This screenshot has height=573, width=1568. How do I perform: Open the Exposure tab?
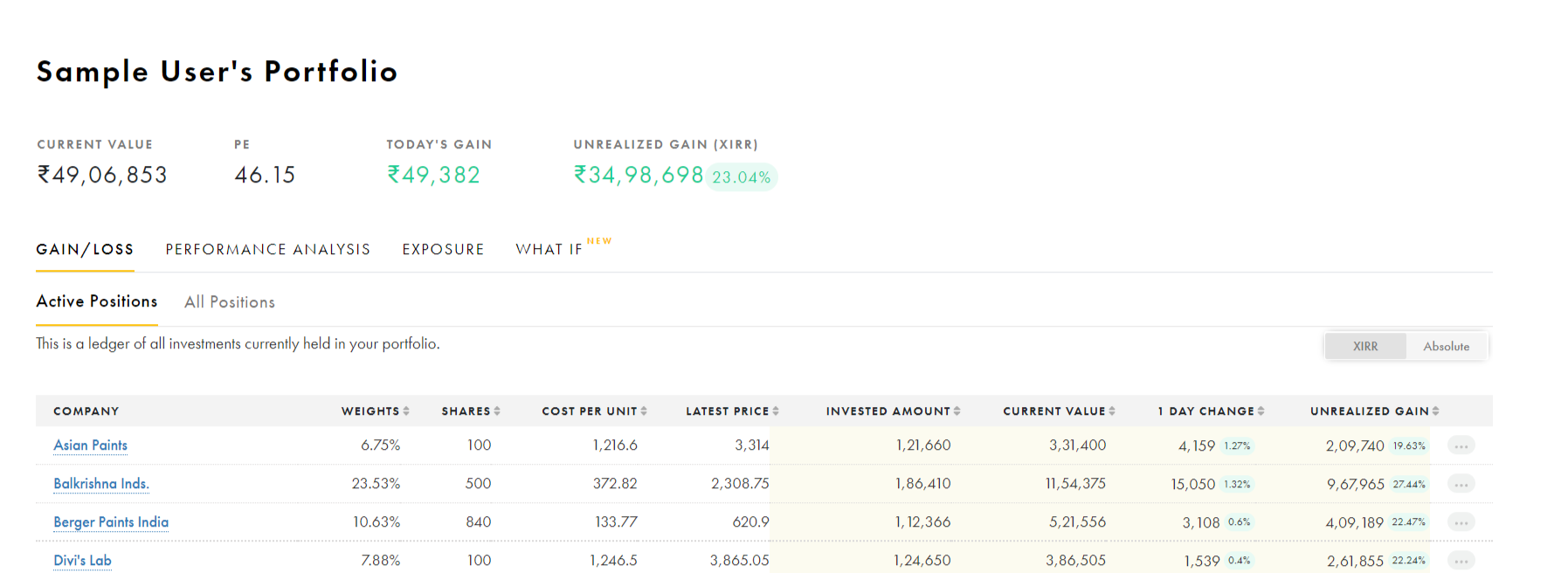(x=443, y=250)
